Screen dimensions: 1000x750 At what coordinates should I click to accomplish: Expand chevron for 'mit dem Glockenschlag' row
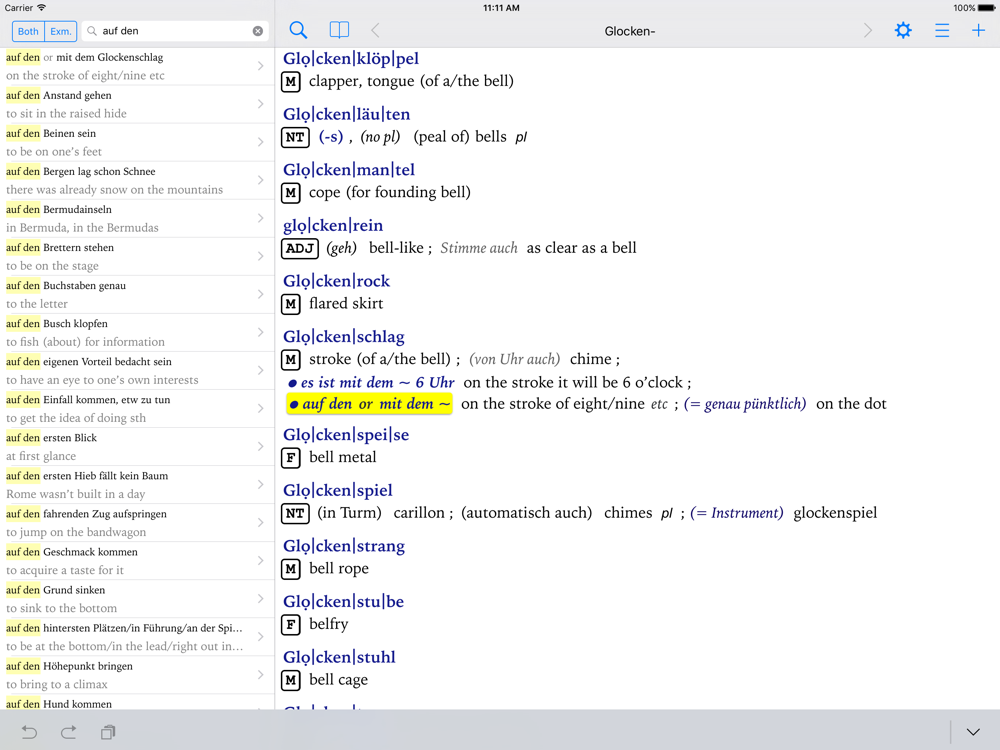[260, 66]
